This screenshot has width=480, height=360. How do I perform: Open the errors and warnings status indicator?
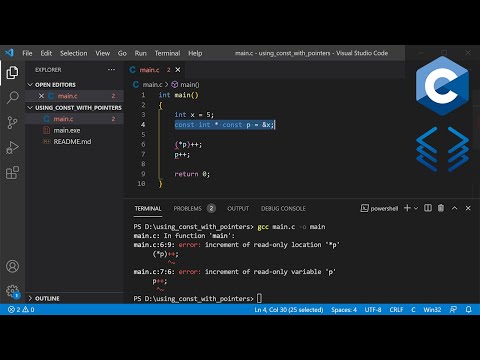21,310
